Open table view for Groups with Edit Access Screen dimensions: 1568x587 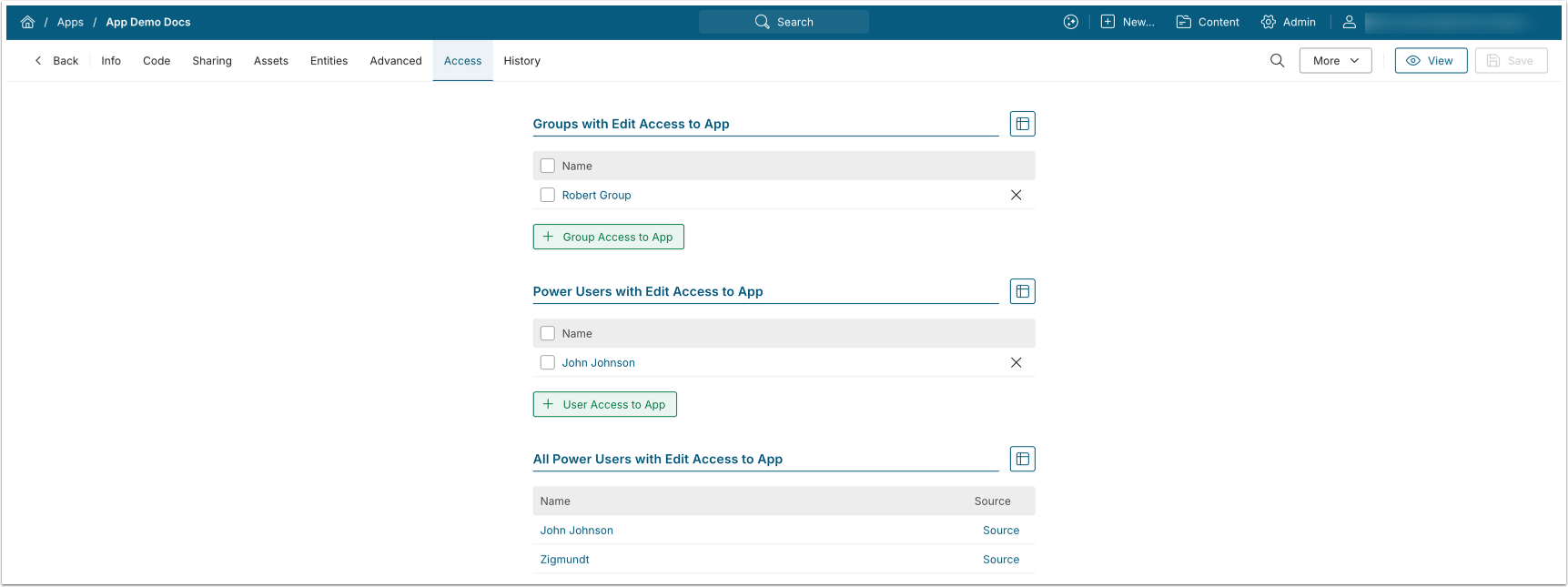1022,124
